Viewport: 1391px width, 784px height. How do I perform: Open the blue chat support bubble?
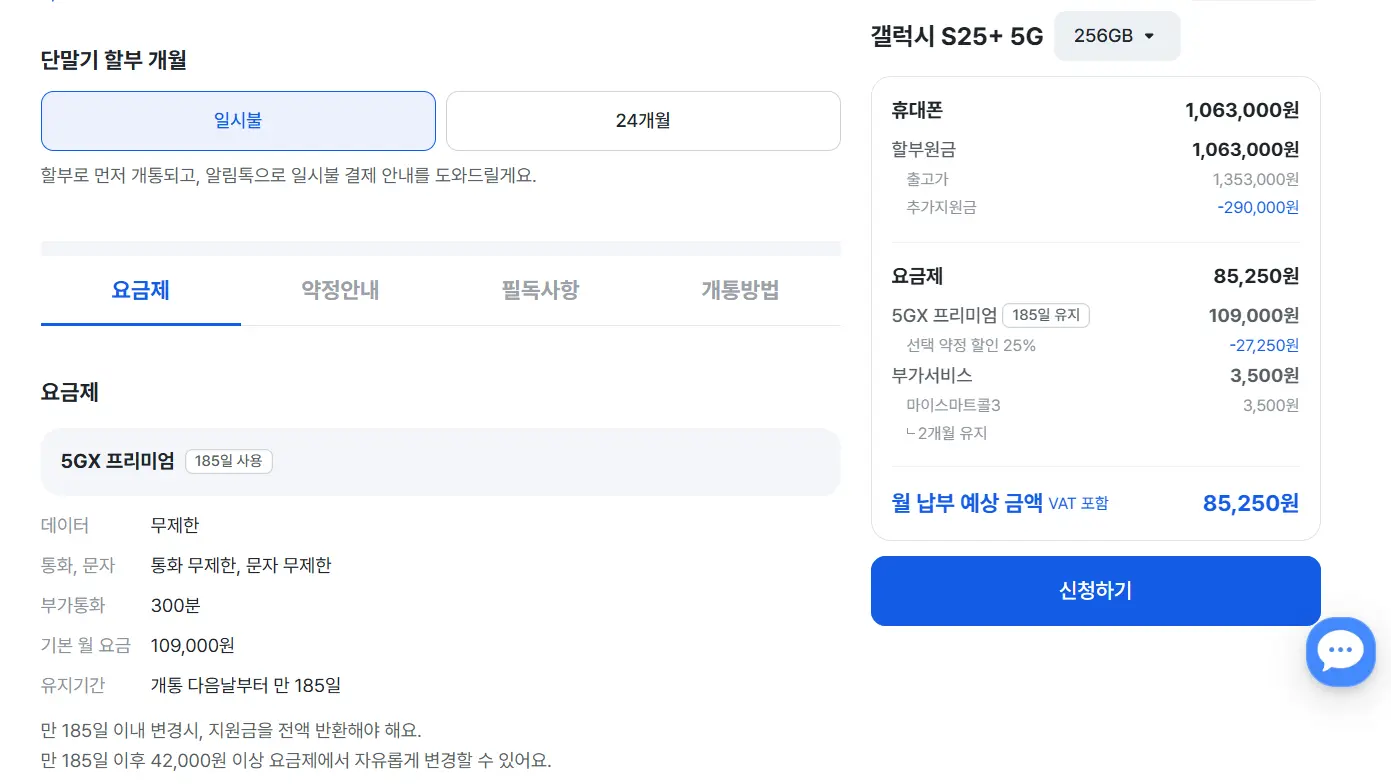coord(1340,651)
